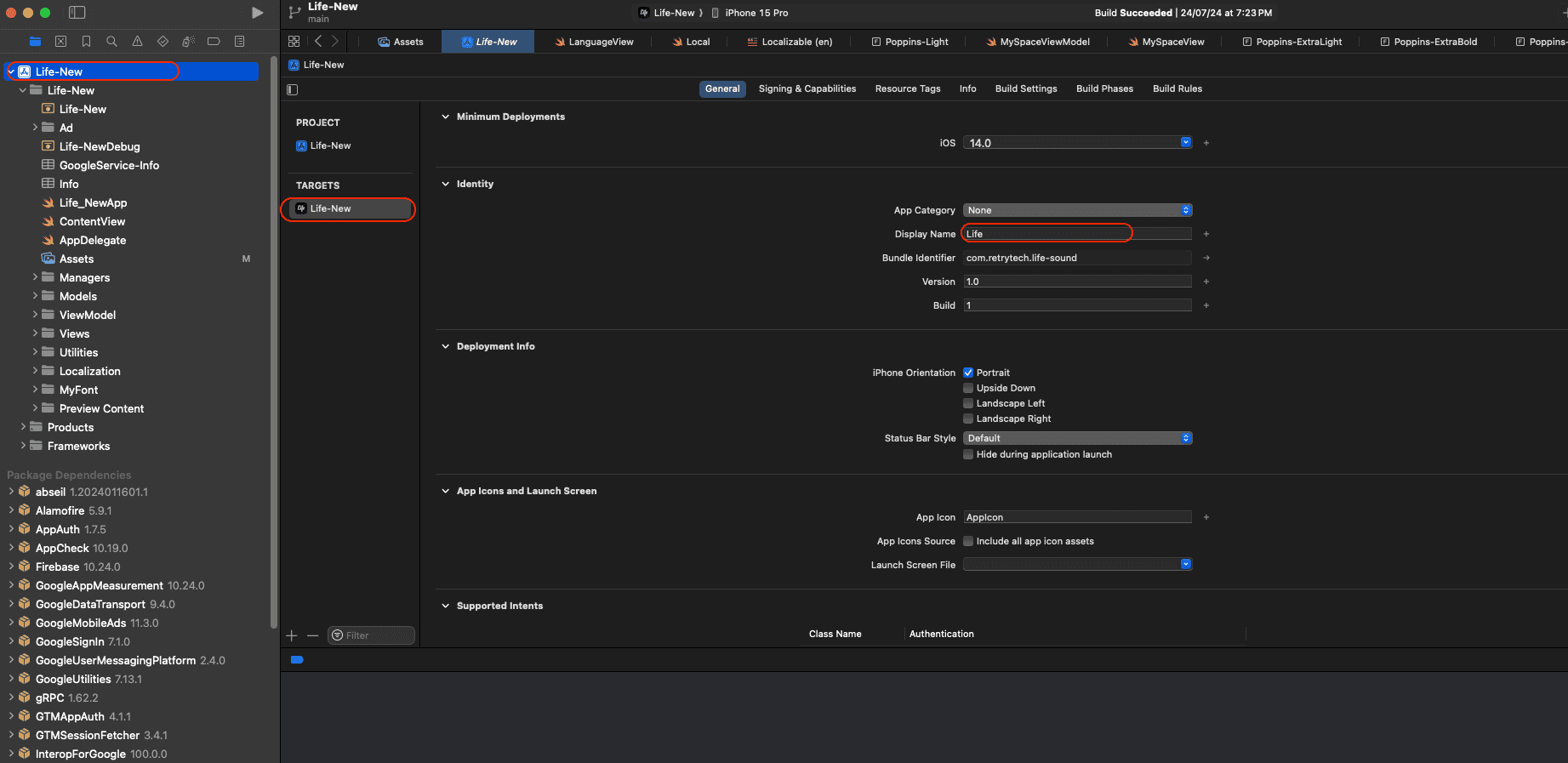Open the Breakpoint navigator icon

click(214, 42)
